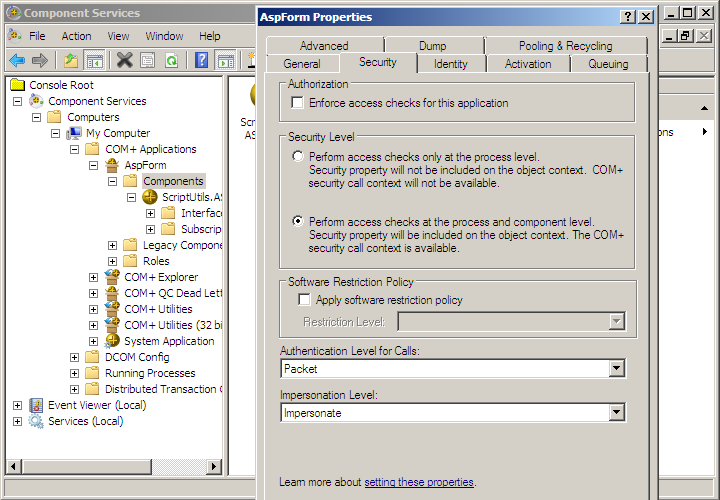The height and width of the screenshot is (500, 720).
Task: Close the AspForm Properties dialog
Action: [x=646, y=17]
